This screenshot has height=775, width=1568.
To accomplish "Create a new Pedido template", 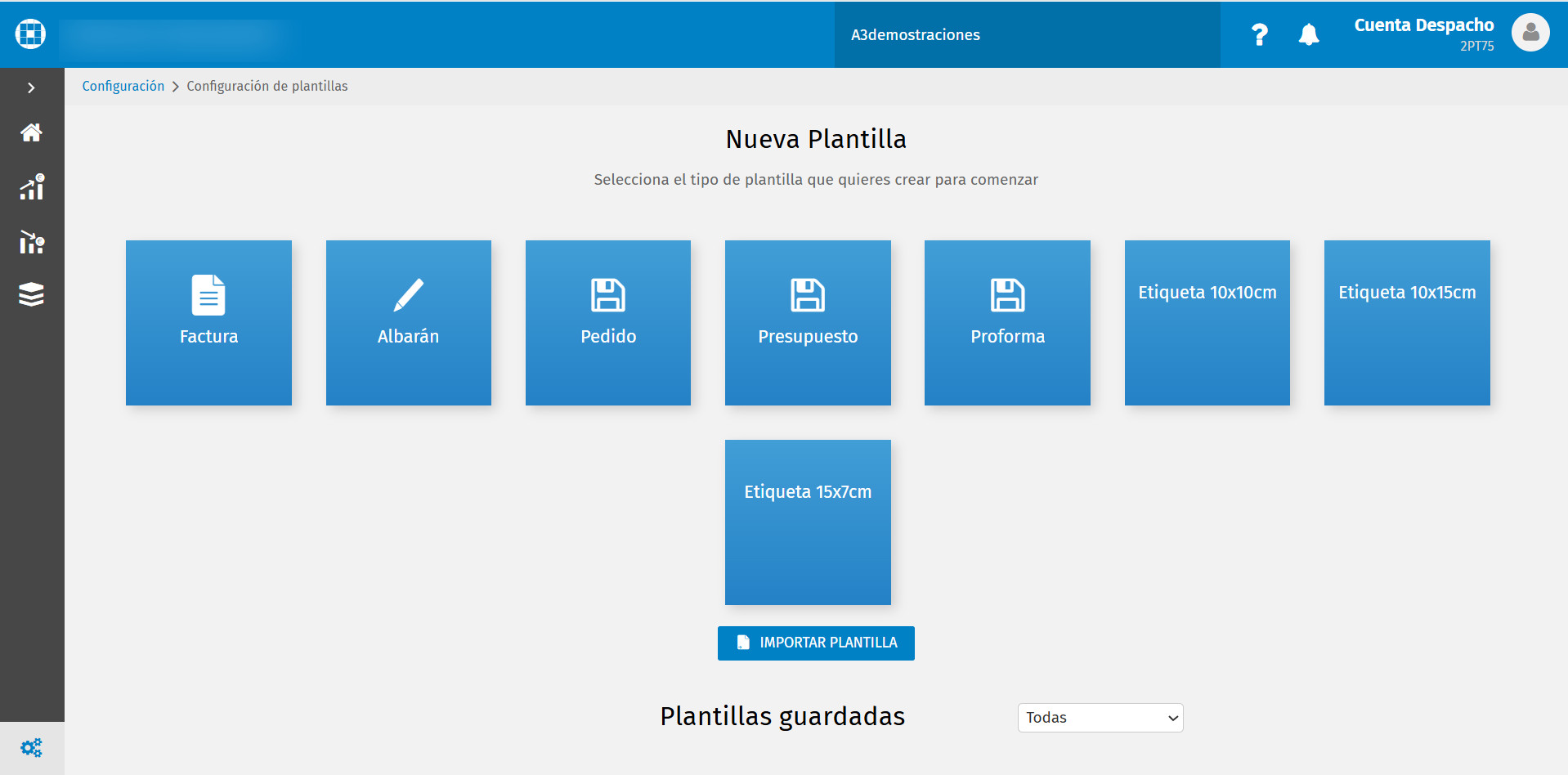I will pos(608,323).
